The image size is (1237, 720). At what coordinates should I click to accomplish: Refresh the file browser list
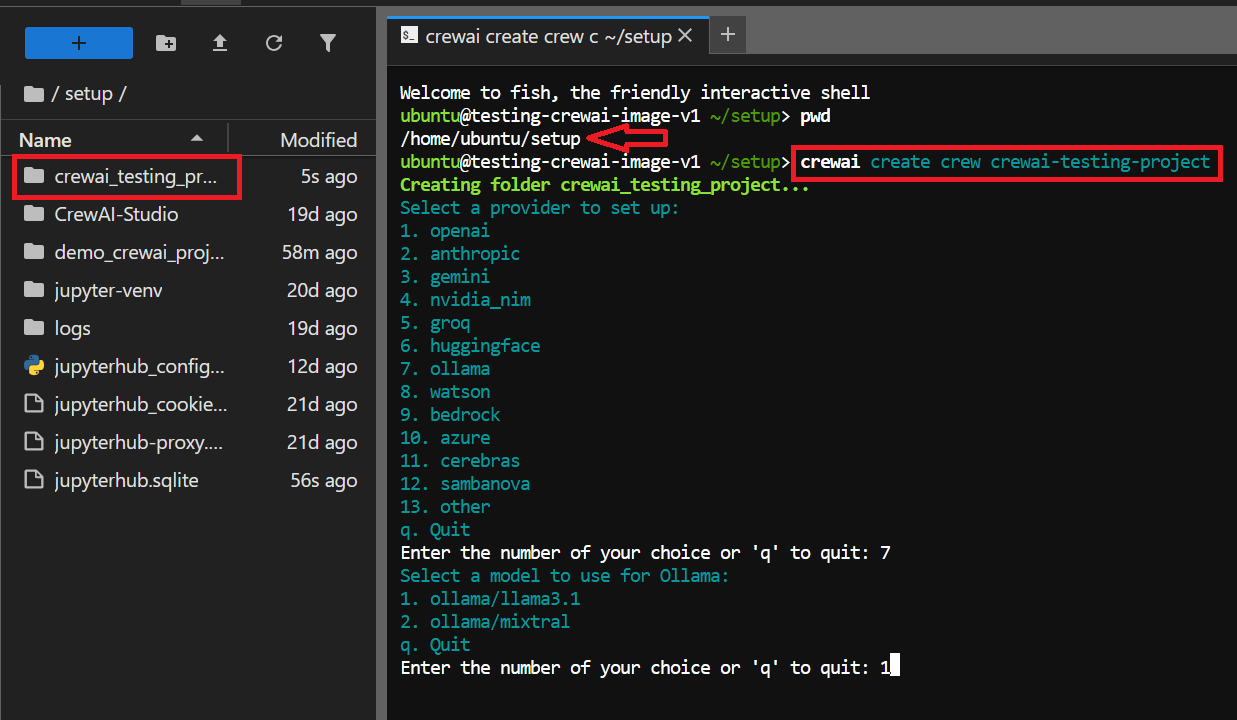click(x=274, y=43)
